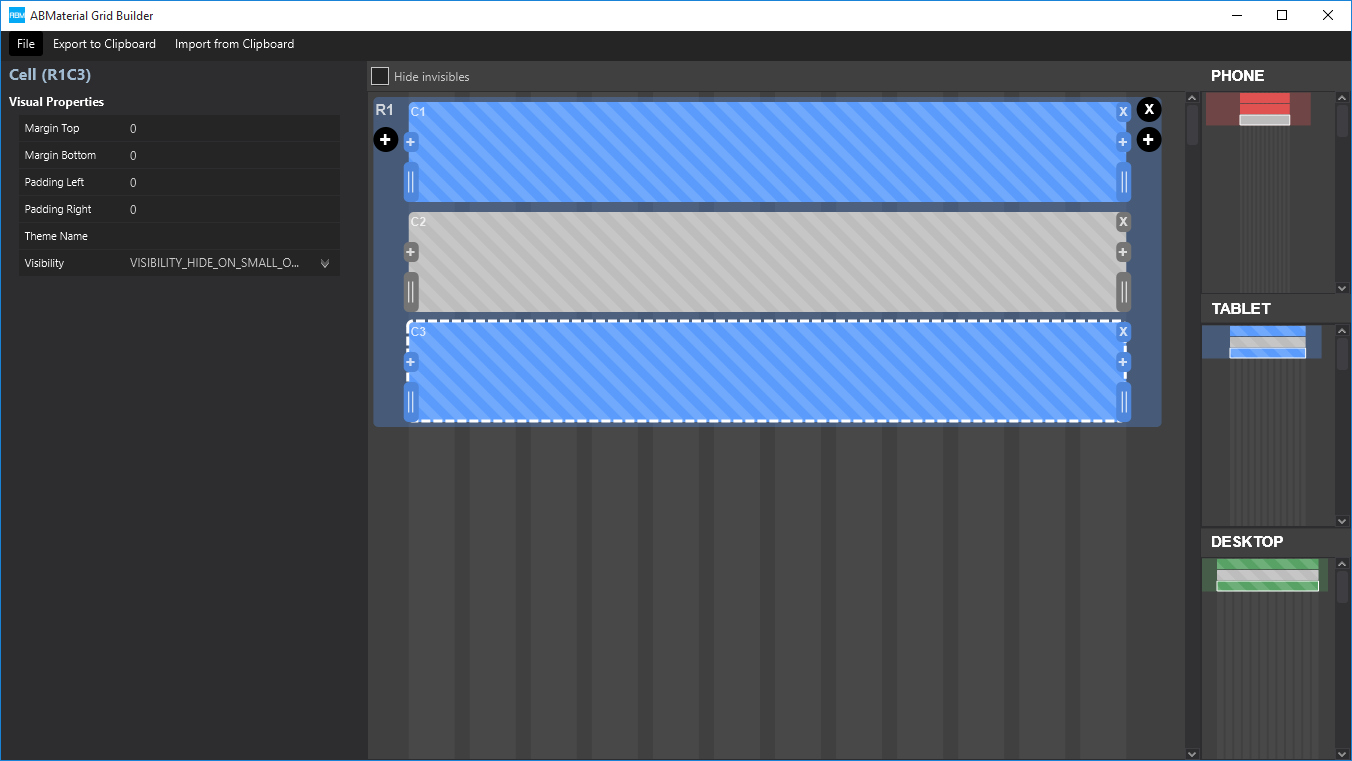
Task: Click the PHONE preview scrollbar down arrow
Action: click(1342, 288)
